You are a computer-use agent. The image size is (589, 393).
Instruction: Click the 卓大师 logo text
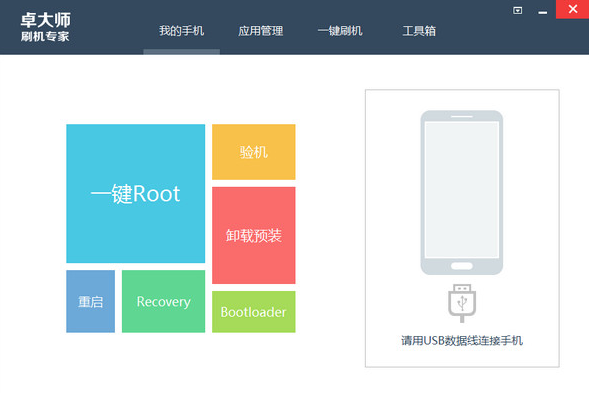(x=45, y=20)
